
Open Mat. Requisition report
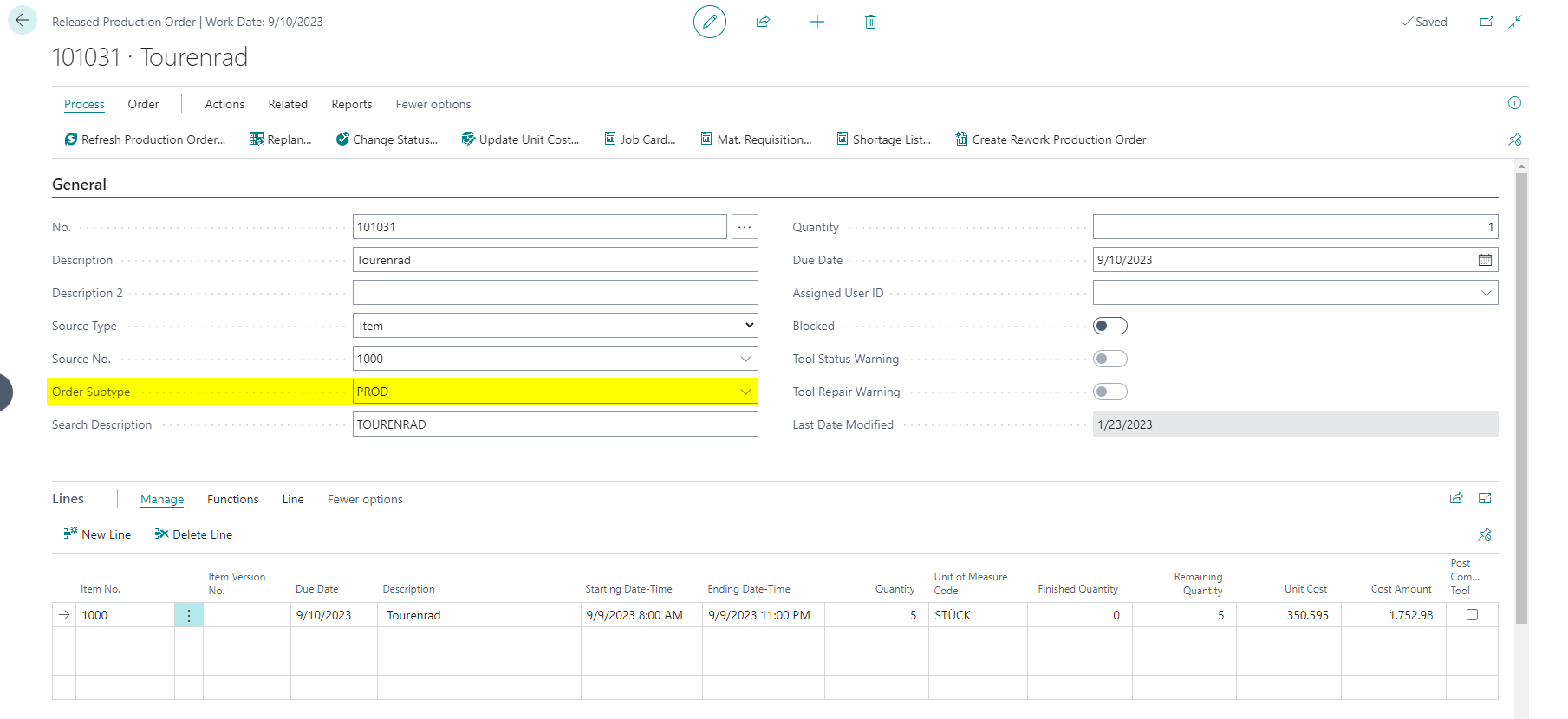756,139
